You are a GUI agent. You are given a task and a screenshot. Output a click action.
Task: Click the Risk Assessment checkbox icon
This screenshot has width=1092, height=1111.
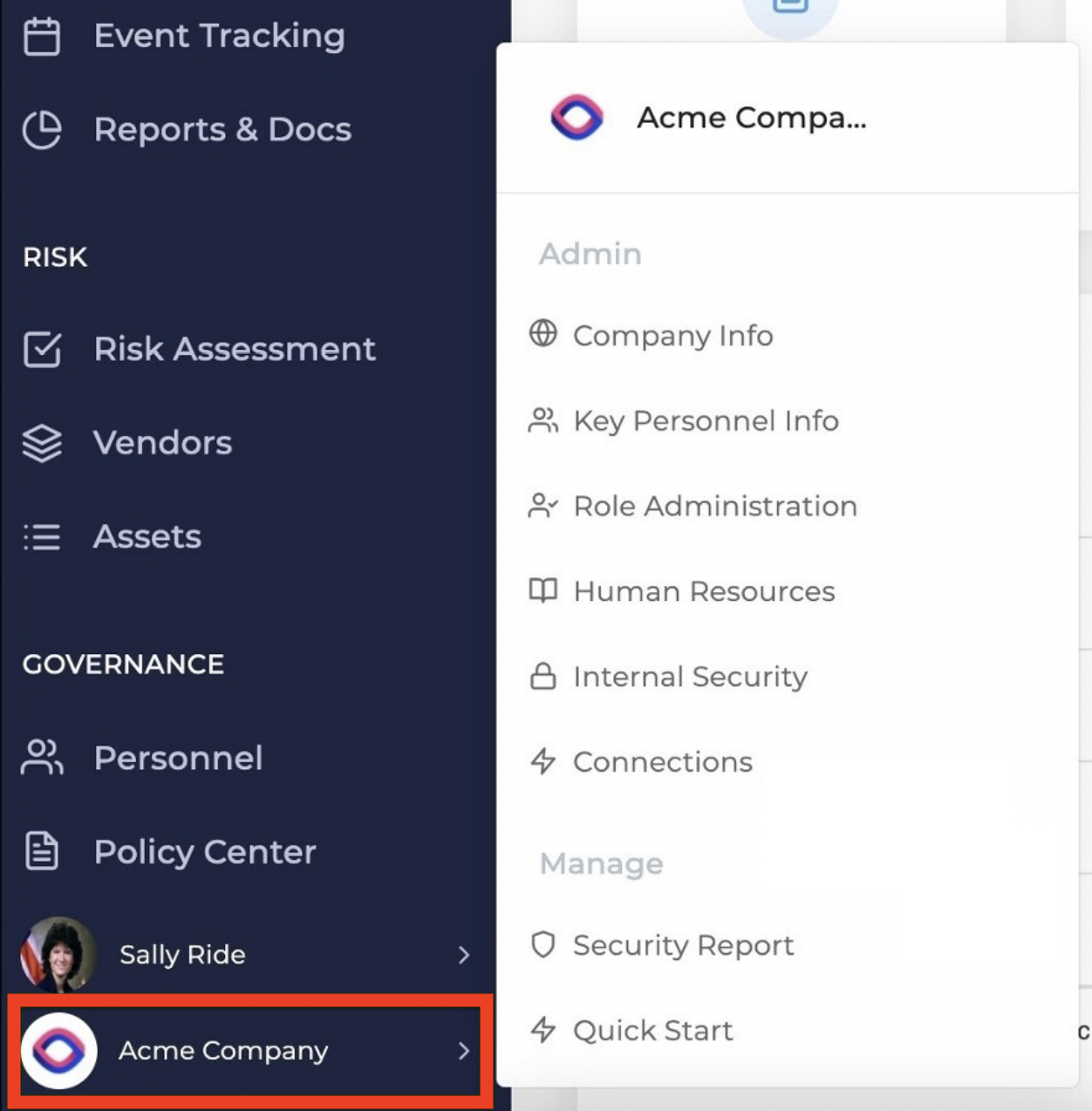(x=42, y=349)
